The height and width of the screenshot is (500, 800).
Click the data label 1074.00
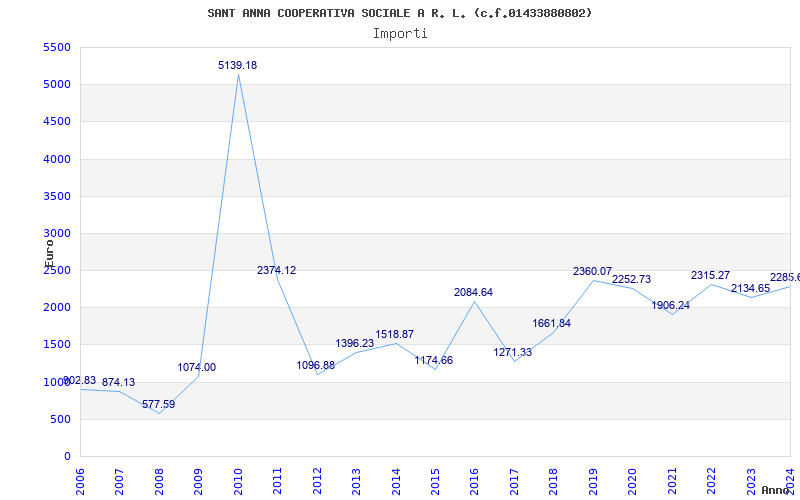tap(196, 367)
